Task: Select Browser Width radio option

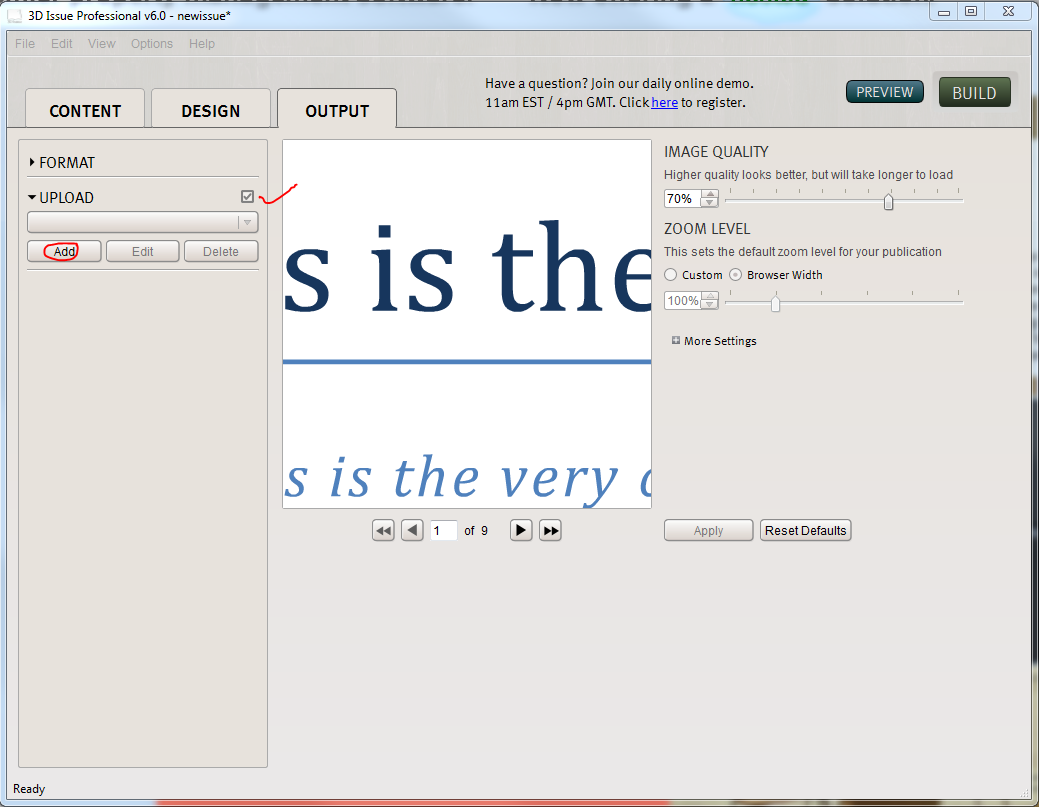Action: click(x=736, y=275)
